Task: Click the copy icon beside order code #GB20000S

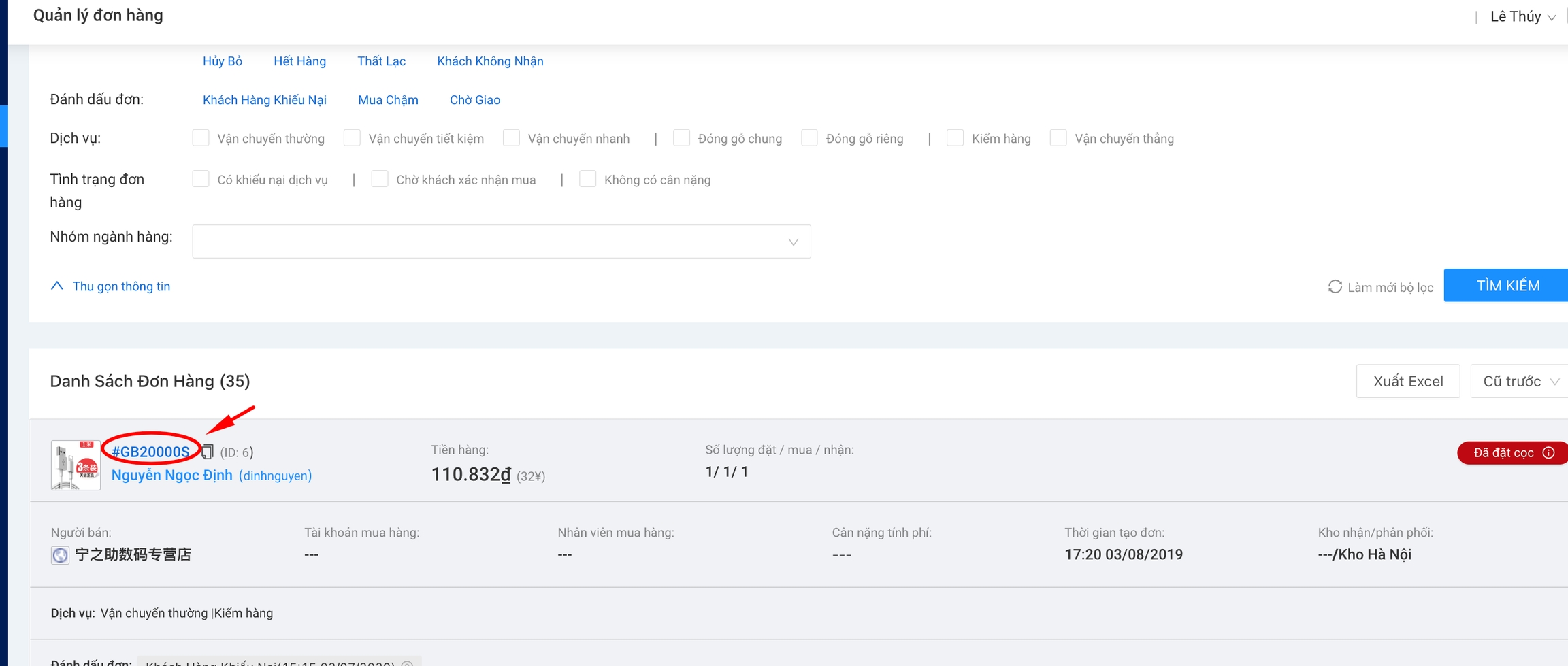Action: click(x=208, y=452)
